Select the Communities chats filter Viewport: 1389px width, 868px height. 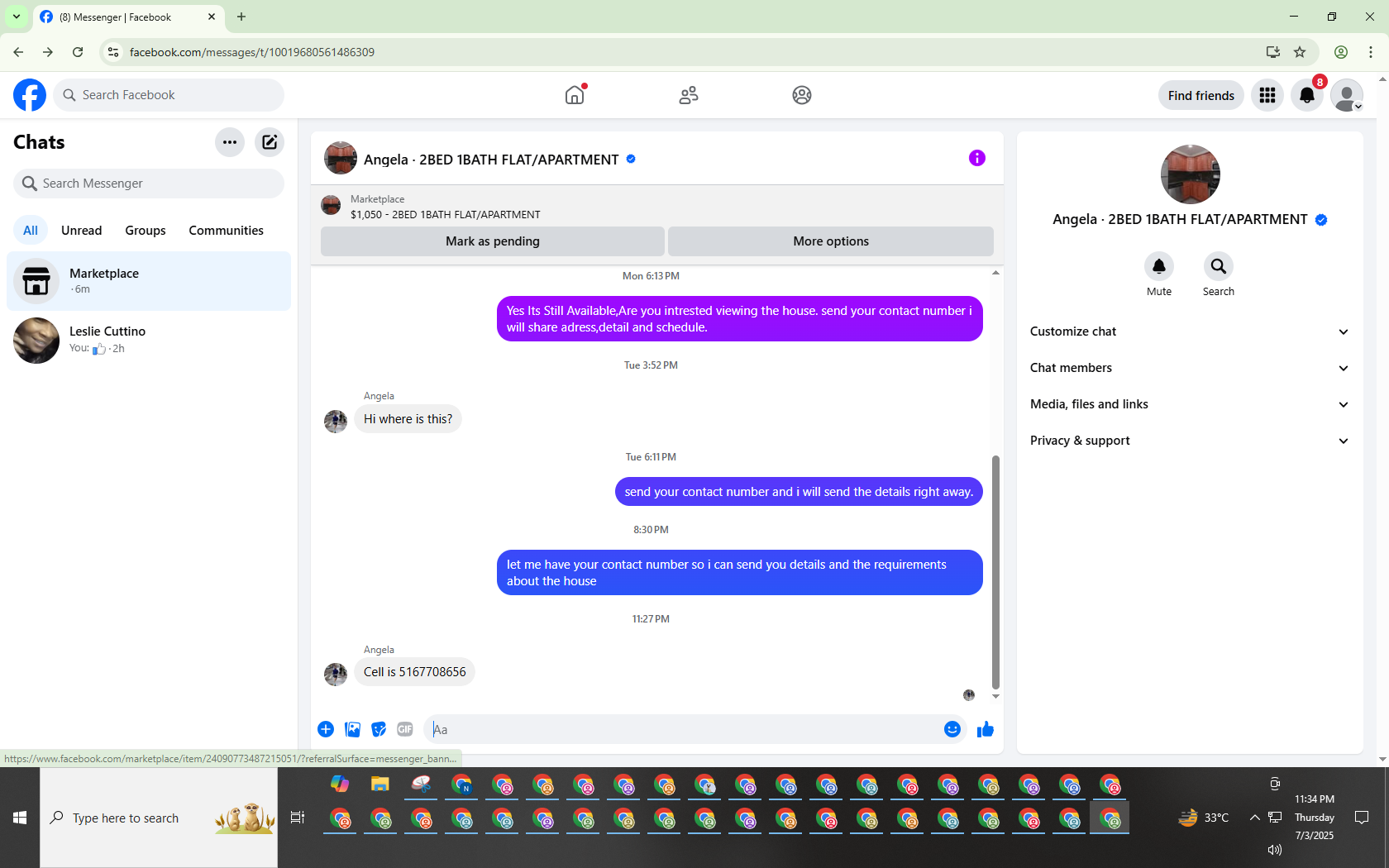[226, 231]
